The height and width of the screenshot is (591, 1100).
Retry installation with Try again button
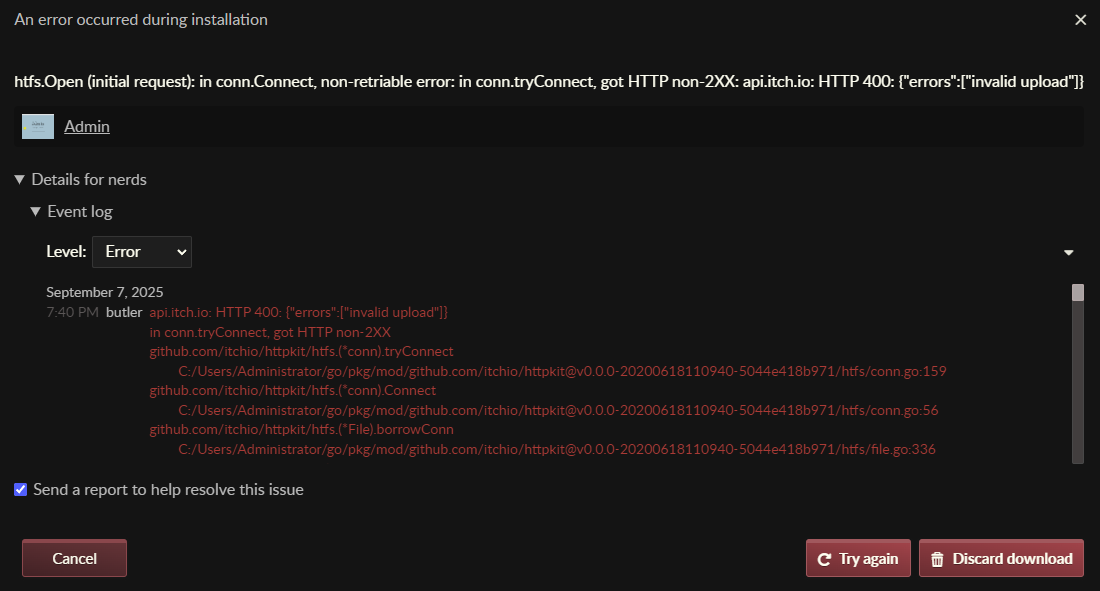point(858,558)
